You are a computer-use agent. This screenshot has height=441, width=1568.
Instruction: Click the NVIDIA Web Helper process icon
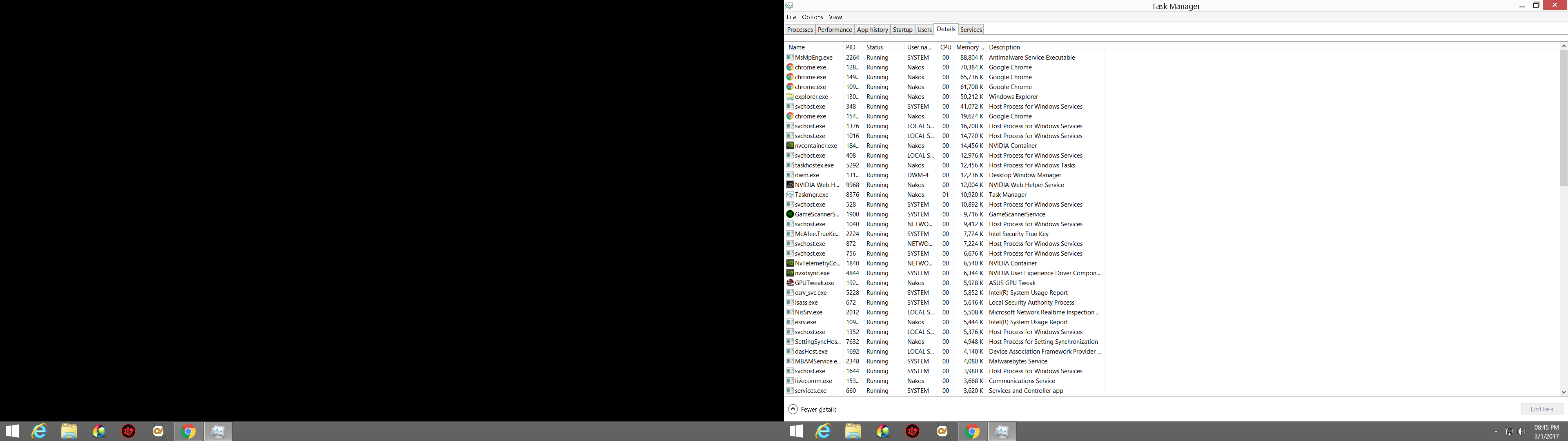pyautogui.click(x=789, y=185)
